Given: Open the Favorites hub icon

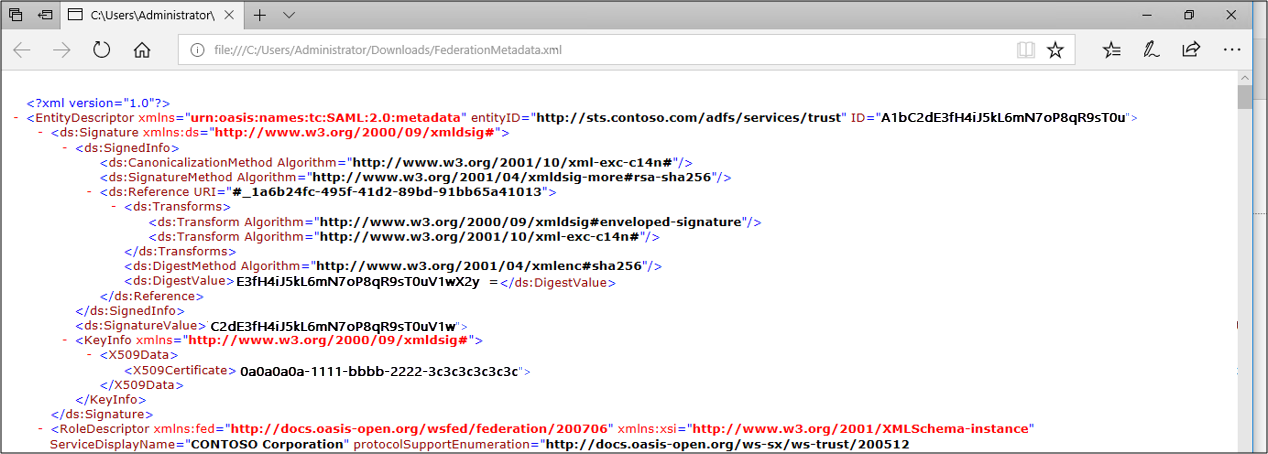Looking at the screenshot, I should [x=1112, y=50].
